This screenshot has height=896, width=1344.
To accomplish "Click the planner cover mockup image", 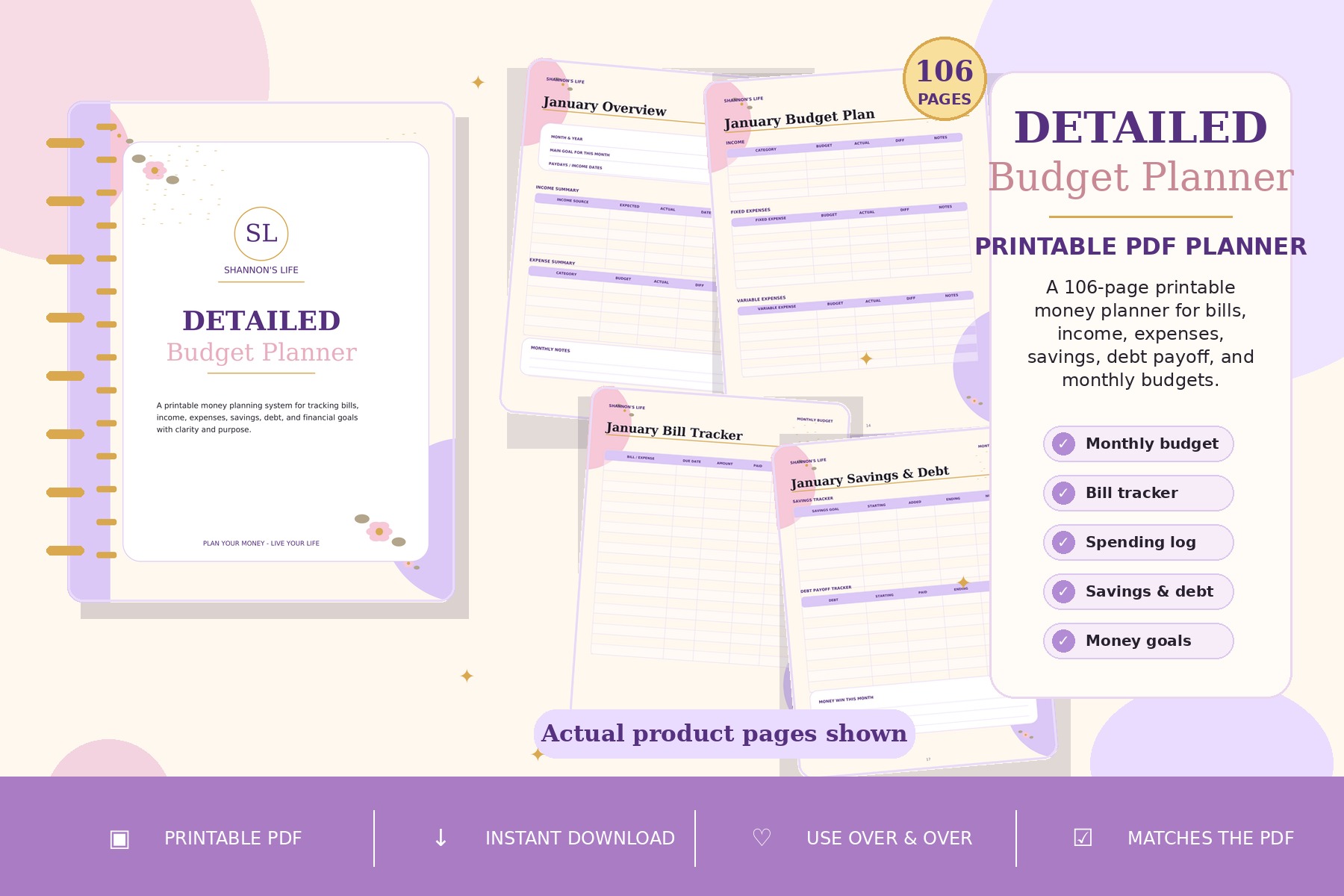I will tap(261, 352).
